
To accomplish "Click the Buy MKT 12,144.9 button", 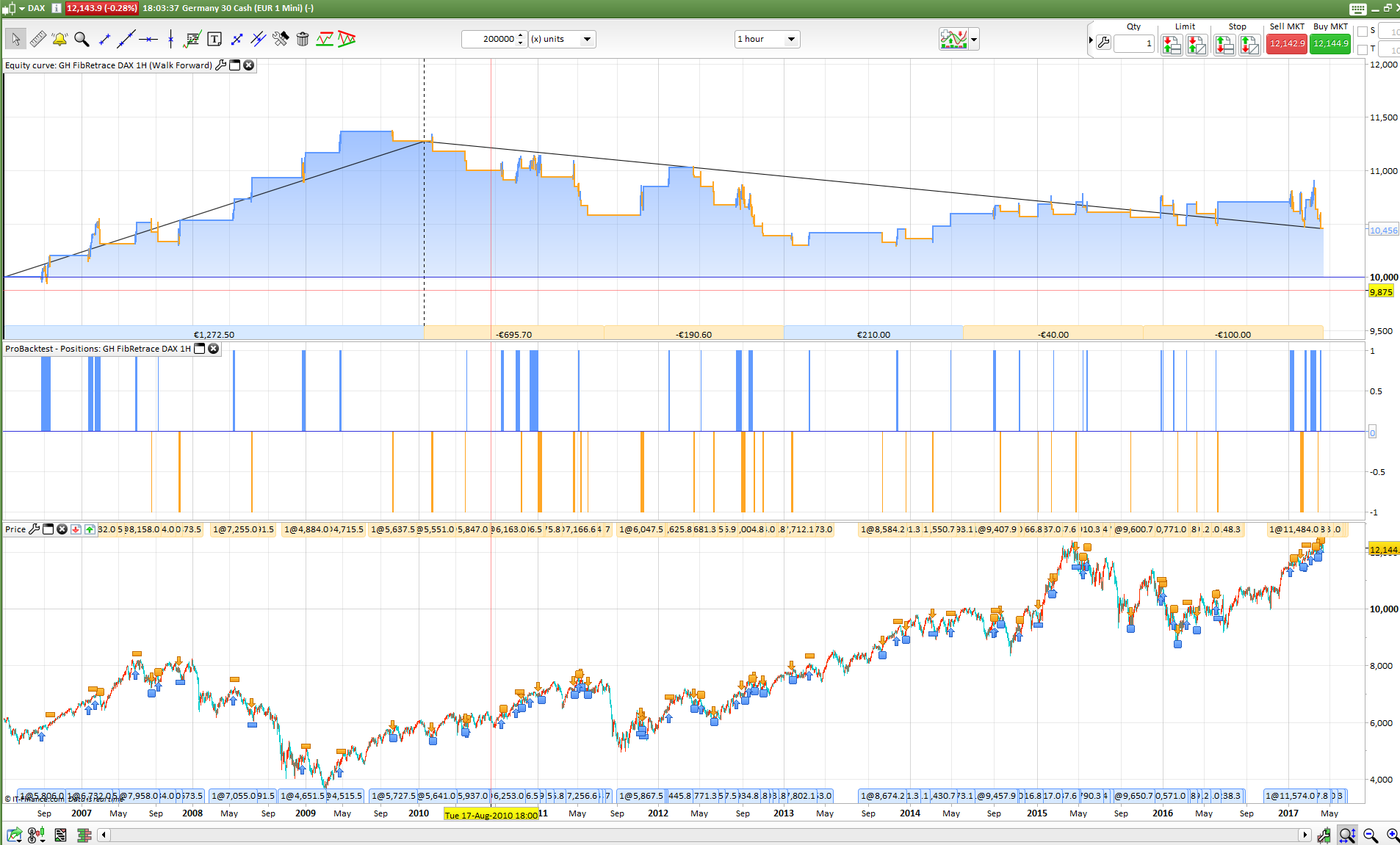I will (x=1330, y=44).
